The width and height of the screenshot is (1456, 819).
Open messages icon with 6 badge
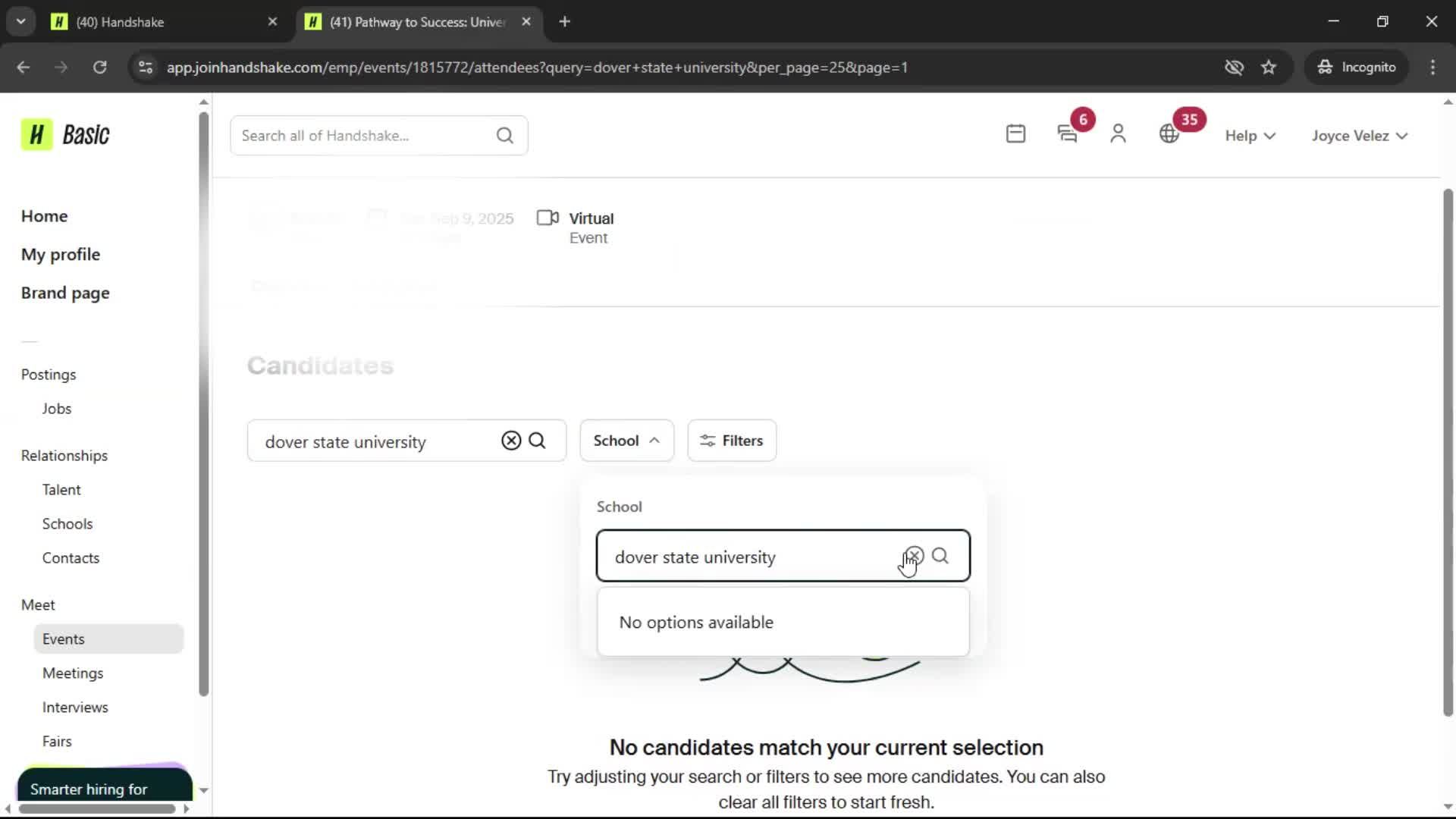point(1068,134)
